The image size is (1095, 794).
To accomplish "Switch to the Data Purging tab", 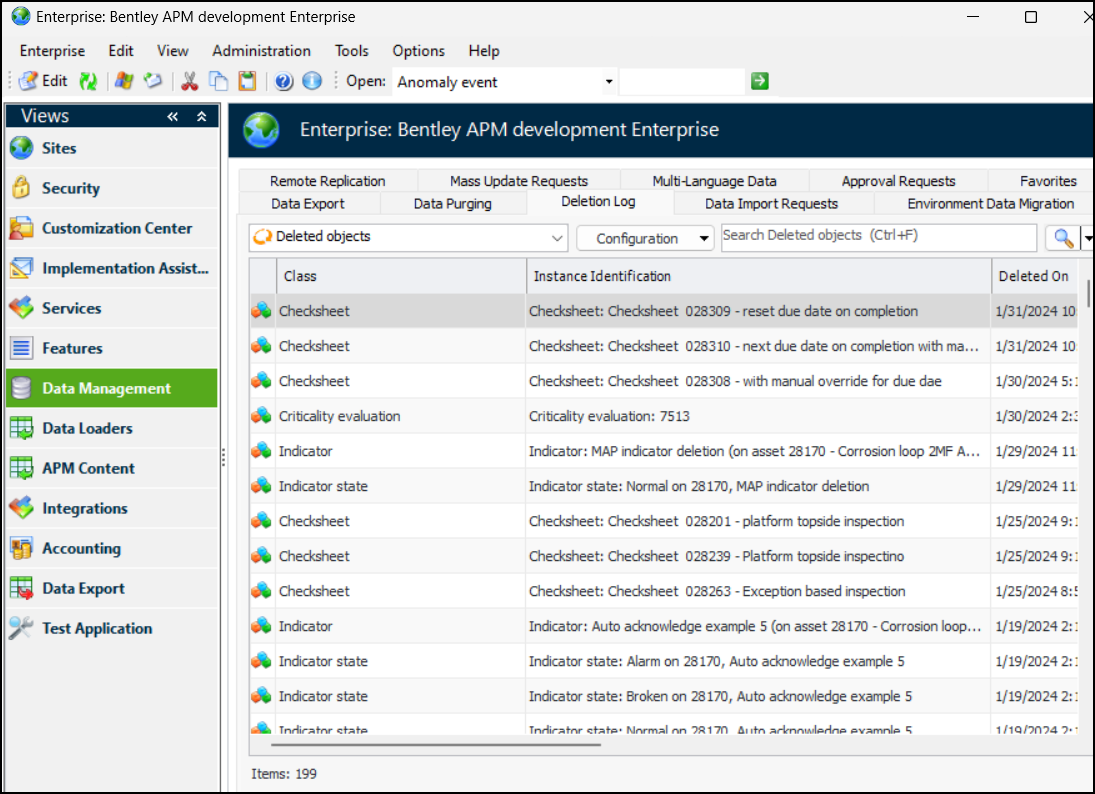I will coord(452,203).
